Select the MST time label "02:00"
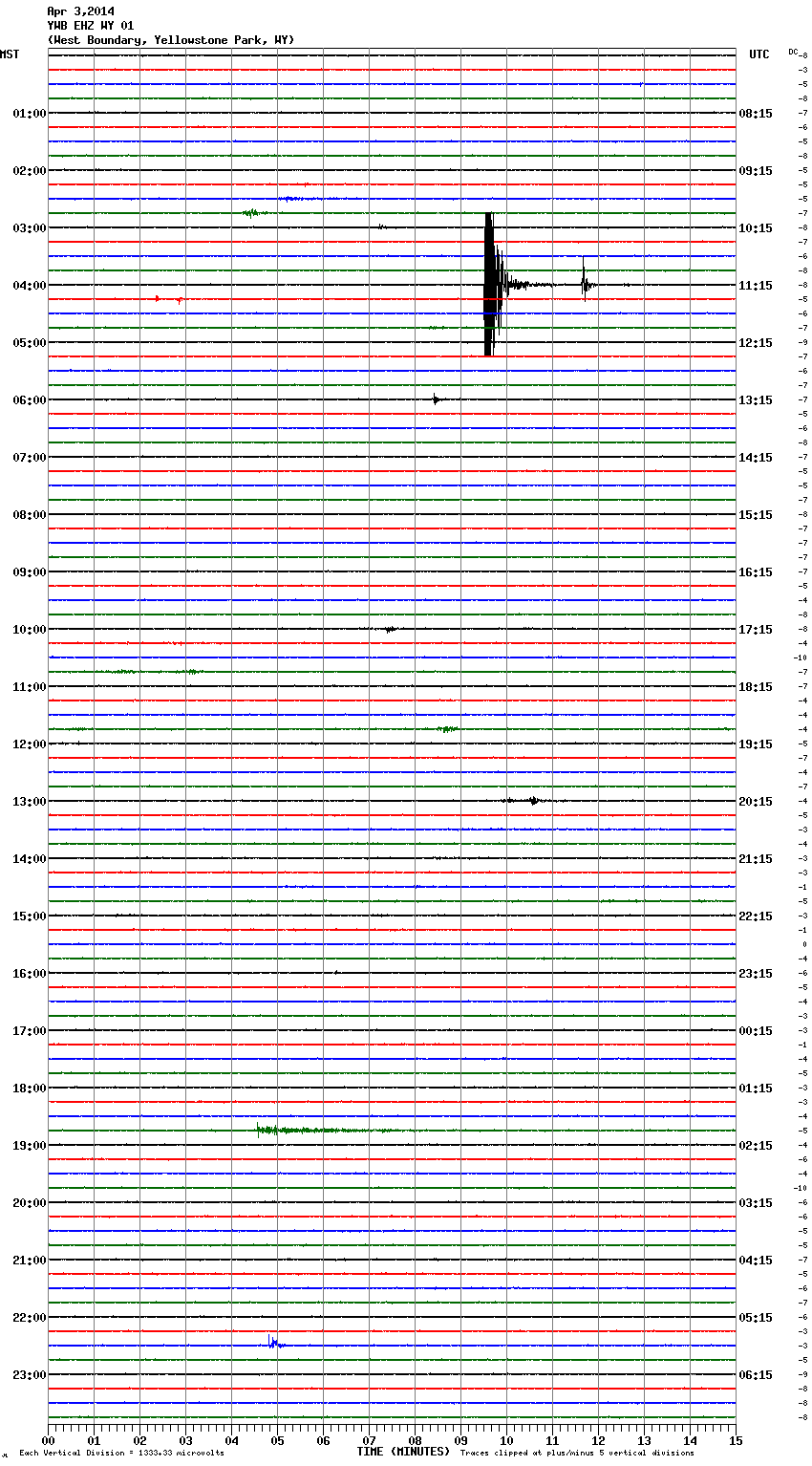The image size is (812, 1466). pyautogui.click(x=29, y=171)
